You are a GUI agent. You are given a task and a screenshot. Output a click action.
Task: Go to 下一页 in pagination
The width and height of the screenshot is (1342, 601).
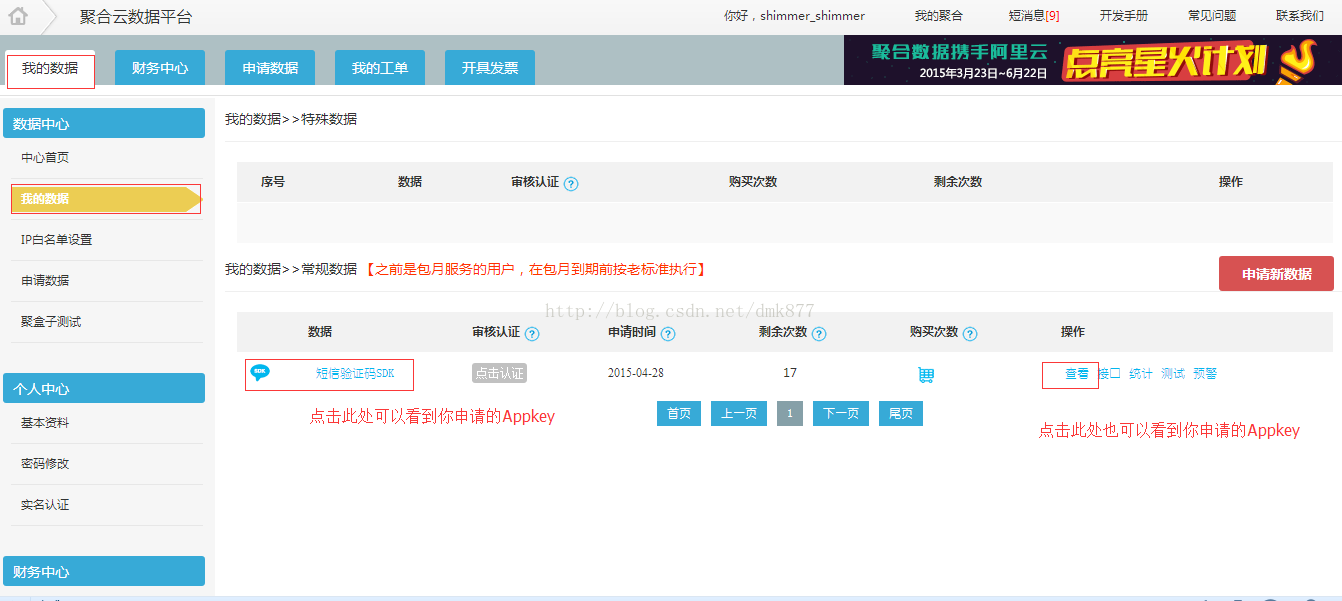[840, 413]
